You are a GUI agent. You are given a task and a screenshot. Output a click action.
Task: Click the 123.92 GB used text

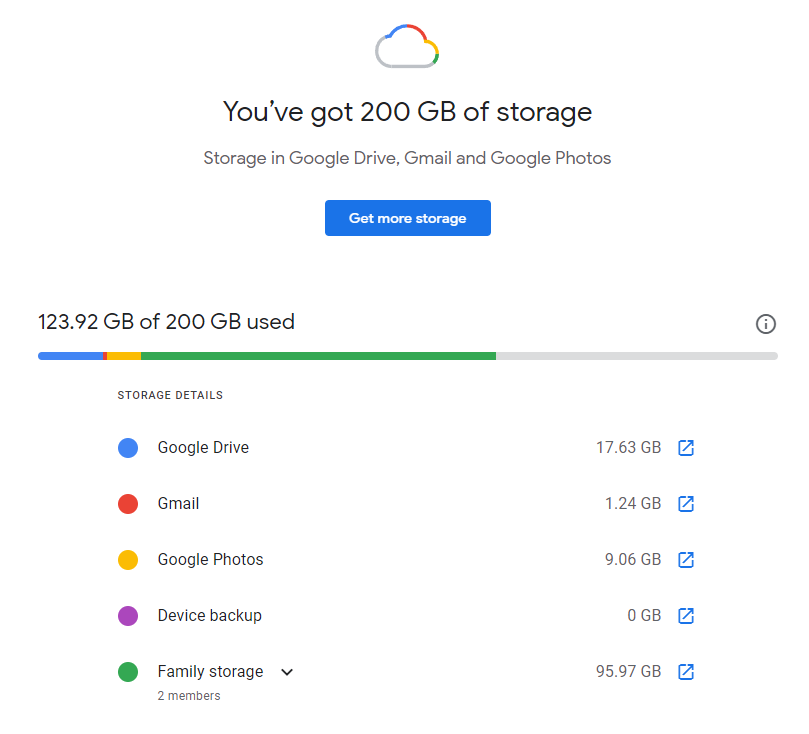166,322
